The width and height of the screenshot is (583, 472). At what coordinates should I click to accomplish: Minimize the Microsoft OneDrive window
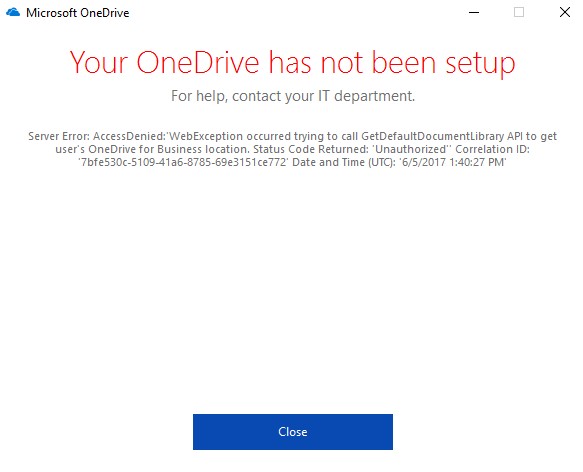click(x=474, y=12)
